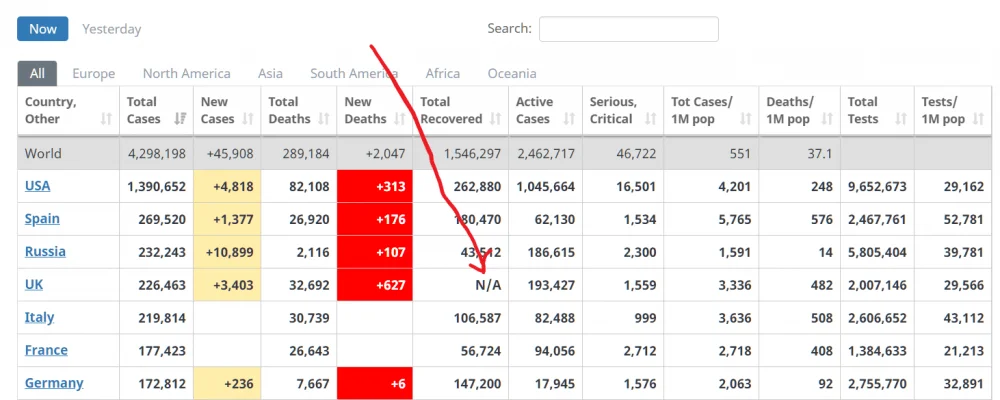Focus the Search input field
Image resolution: width=1000 pixels, height=400 pixels.
point(629,29)
